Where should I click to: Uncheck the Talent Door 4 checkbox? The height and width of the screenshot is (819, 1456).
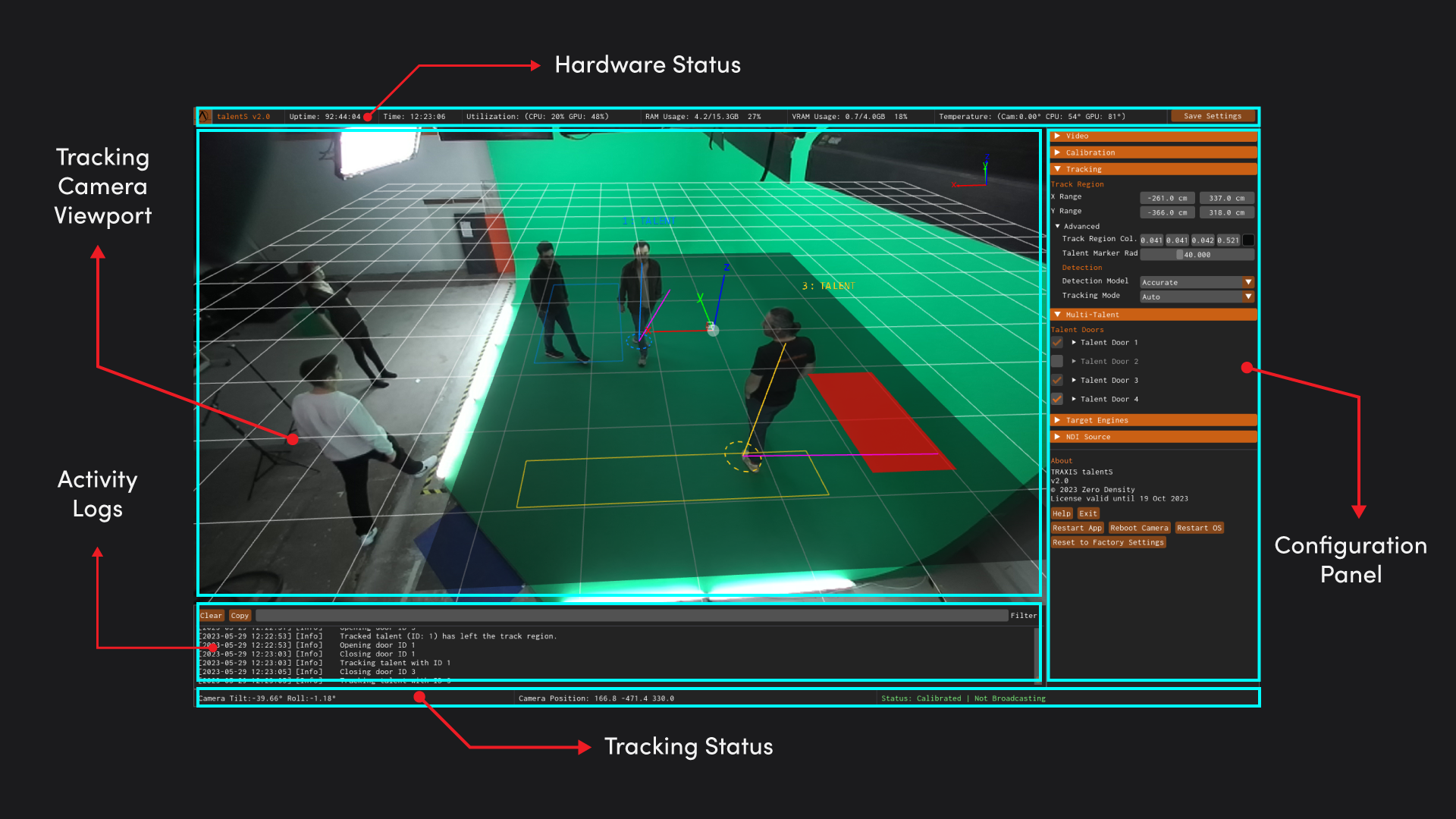[1057, 399]
